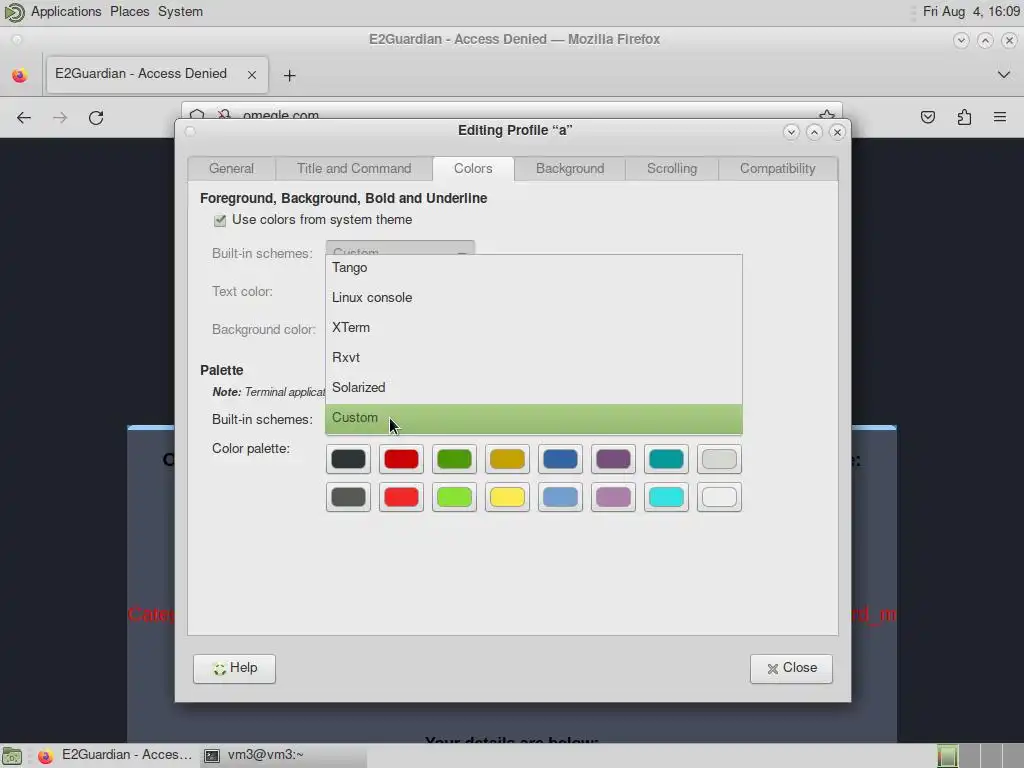Select the Colors tab

pos(473,168)
